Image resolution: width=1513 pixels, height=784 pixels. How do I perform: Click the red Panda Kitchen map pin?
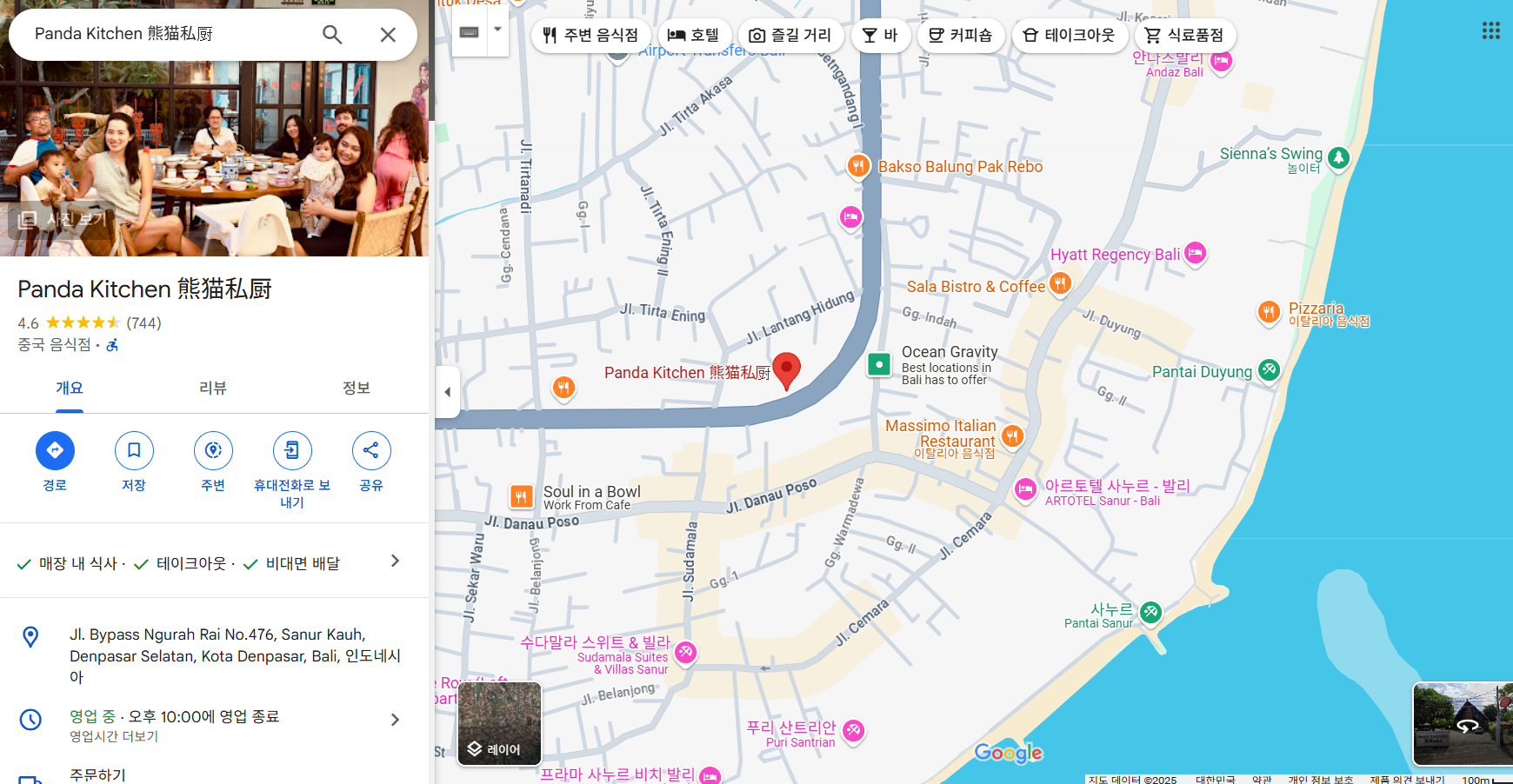click(x=786, y=371)
